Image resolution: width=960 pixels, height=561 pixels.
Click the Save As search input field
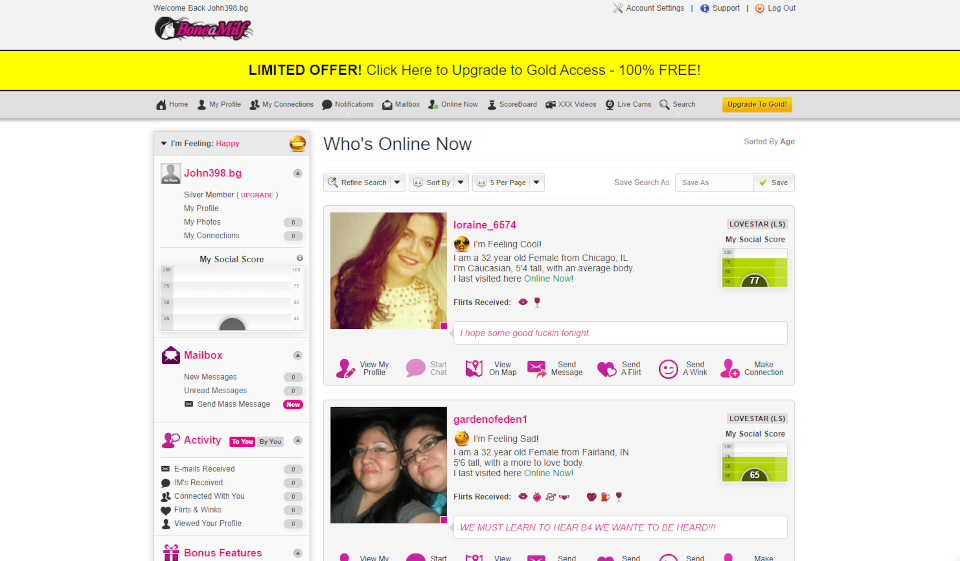coord(714,183)
